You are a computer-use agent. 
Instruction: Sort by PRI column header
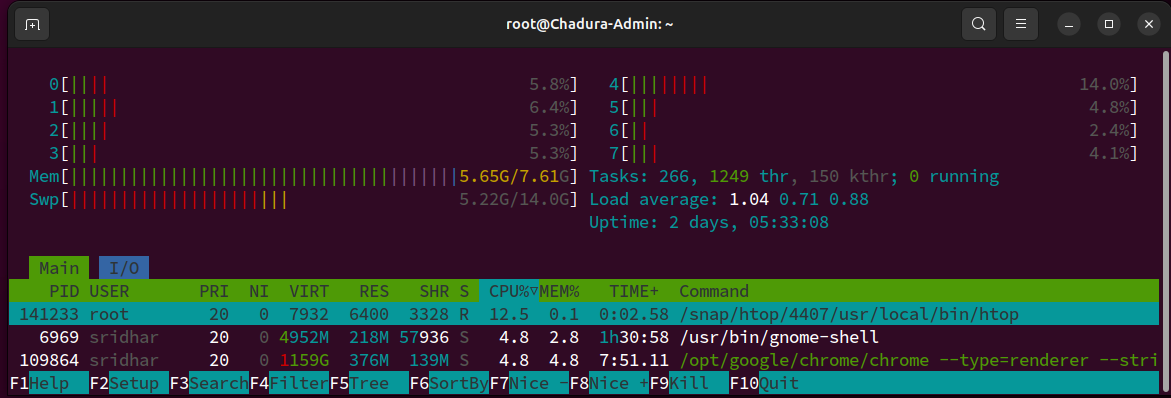pyautogui.click(x=214, y=291)
